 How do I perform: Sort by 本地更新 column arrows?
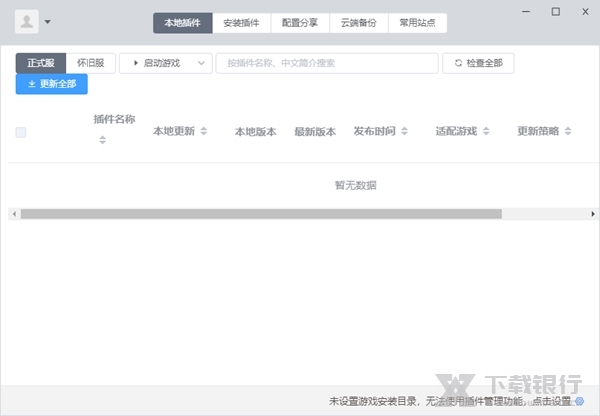tap(204, 131)
